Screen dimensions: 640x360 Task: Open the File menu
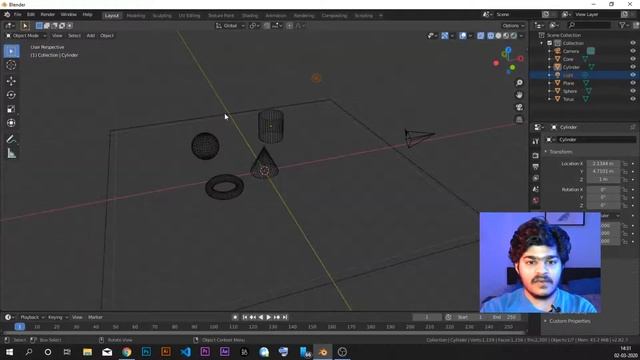18,15
